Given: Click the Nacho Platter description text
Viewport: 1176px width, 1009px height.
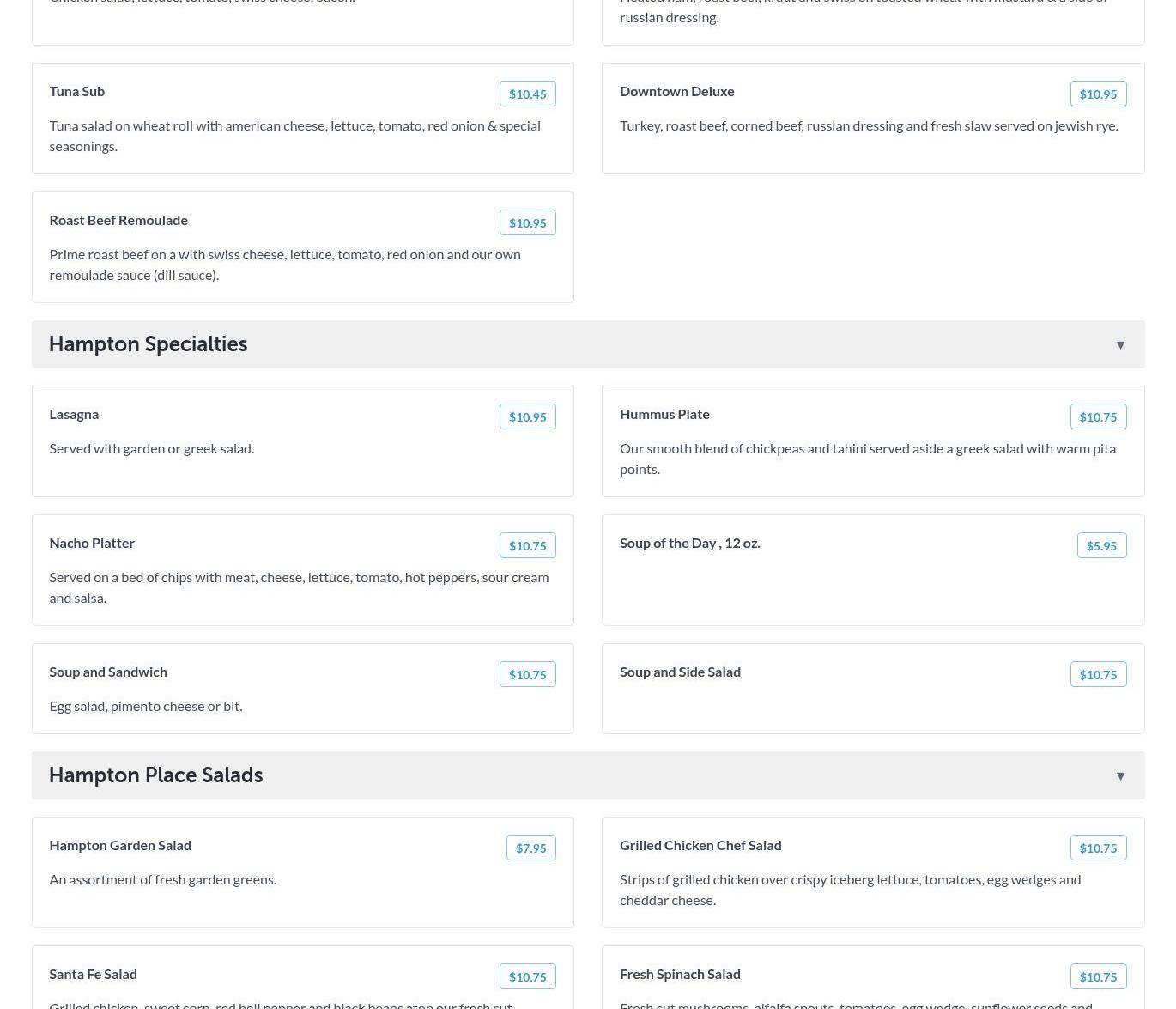Looking at the screenshot, I should (298, 587).
